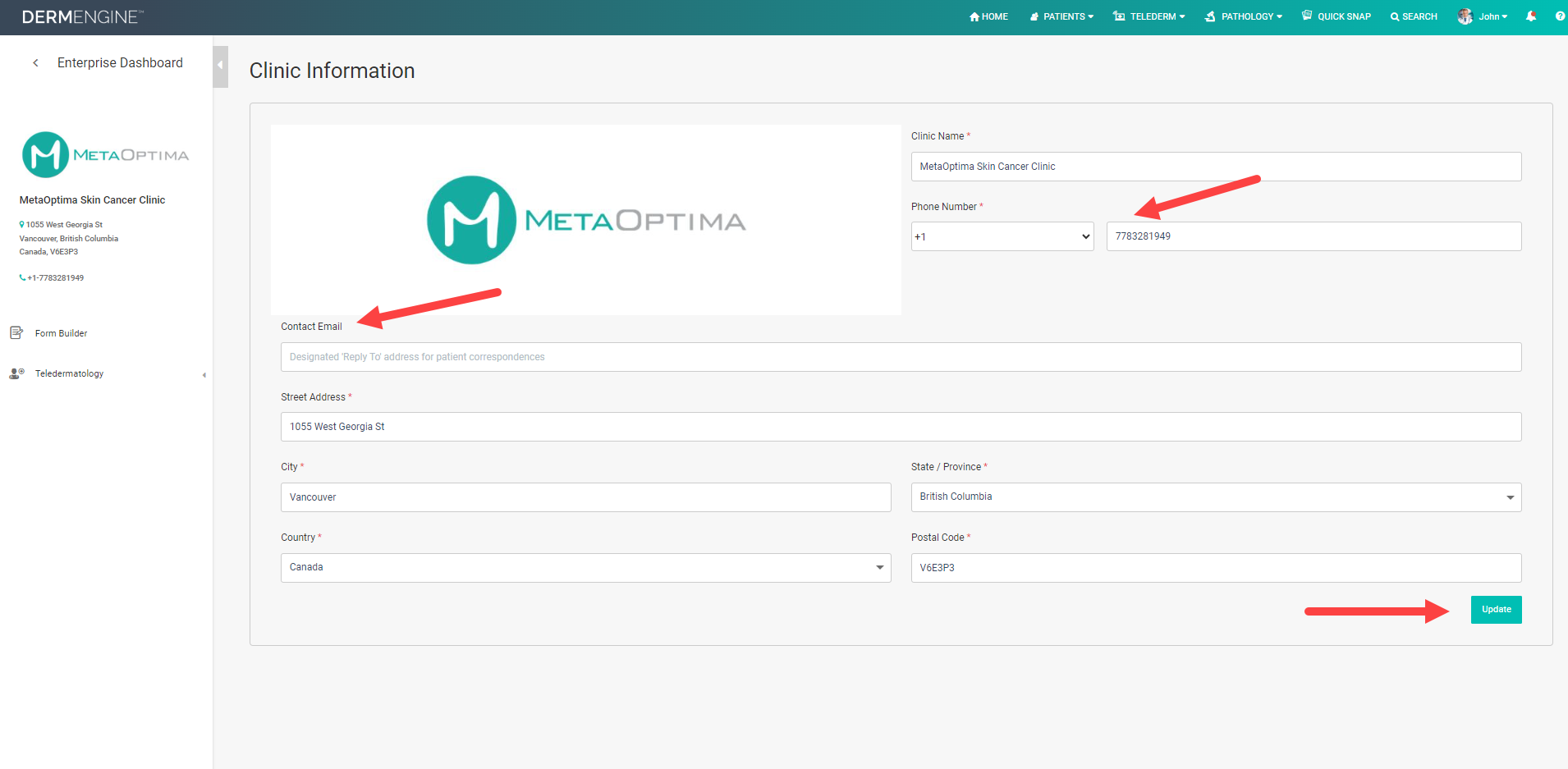Click MetaOptima Skin Cancer Clinic sidebar title

pos(92,200)
